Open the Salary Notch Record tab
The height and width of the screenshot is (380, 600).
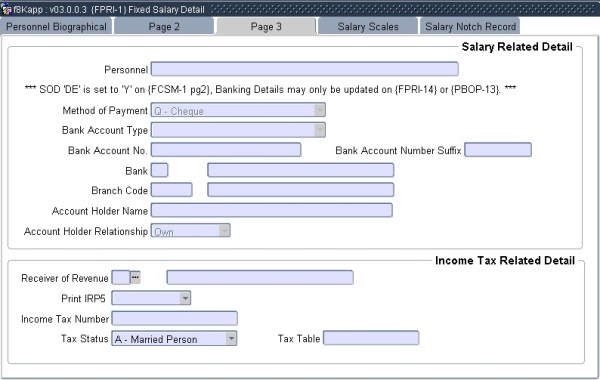(x=470, y=26)
